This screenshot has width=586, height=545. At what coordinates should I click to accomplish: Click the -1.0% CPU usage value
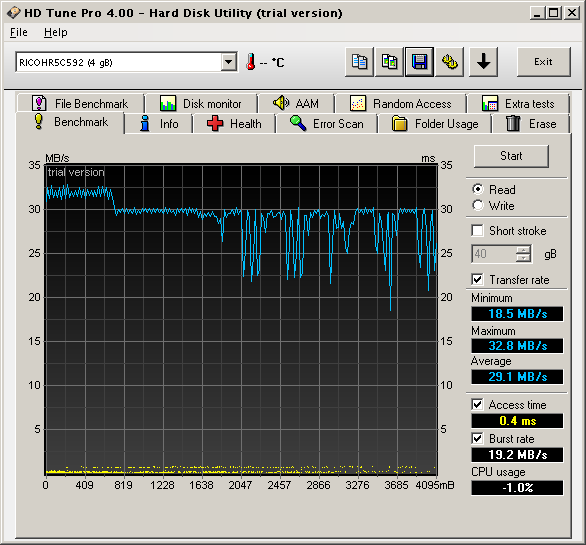click(x=517, y=488)
